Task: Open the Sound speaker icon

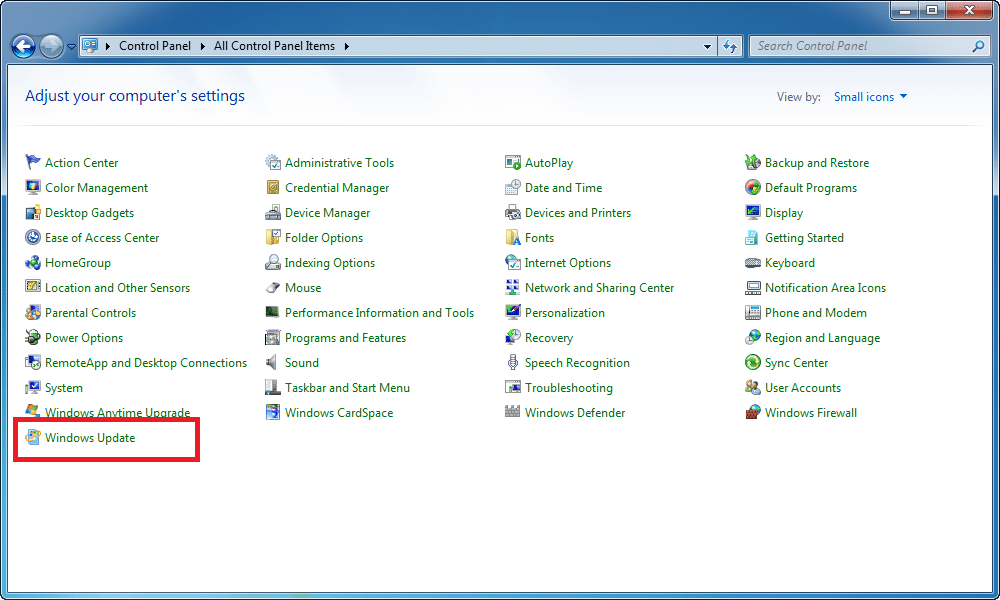Action: pos(273,363)
